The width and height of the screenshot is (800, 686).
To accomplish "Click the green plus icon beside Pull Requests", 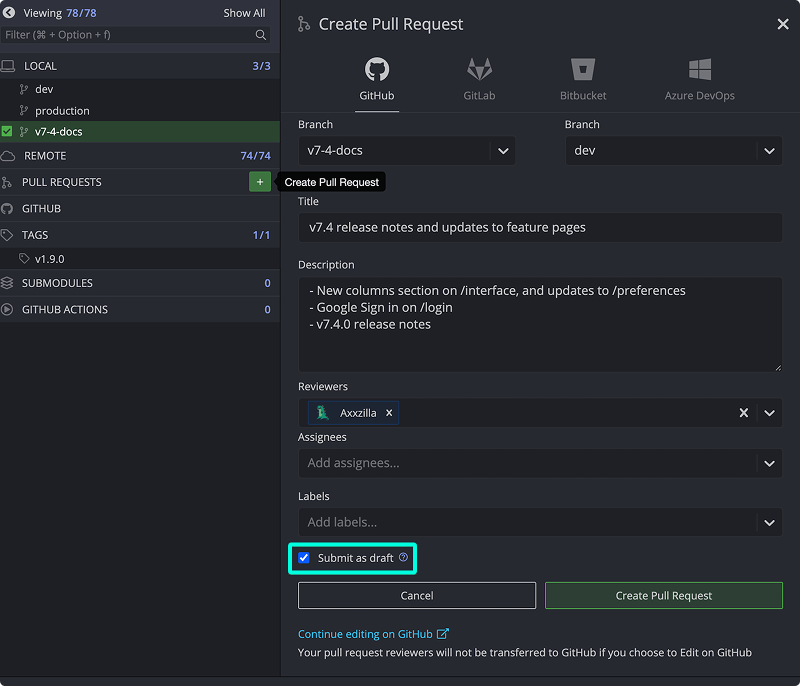I will coord(259,182).
